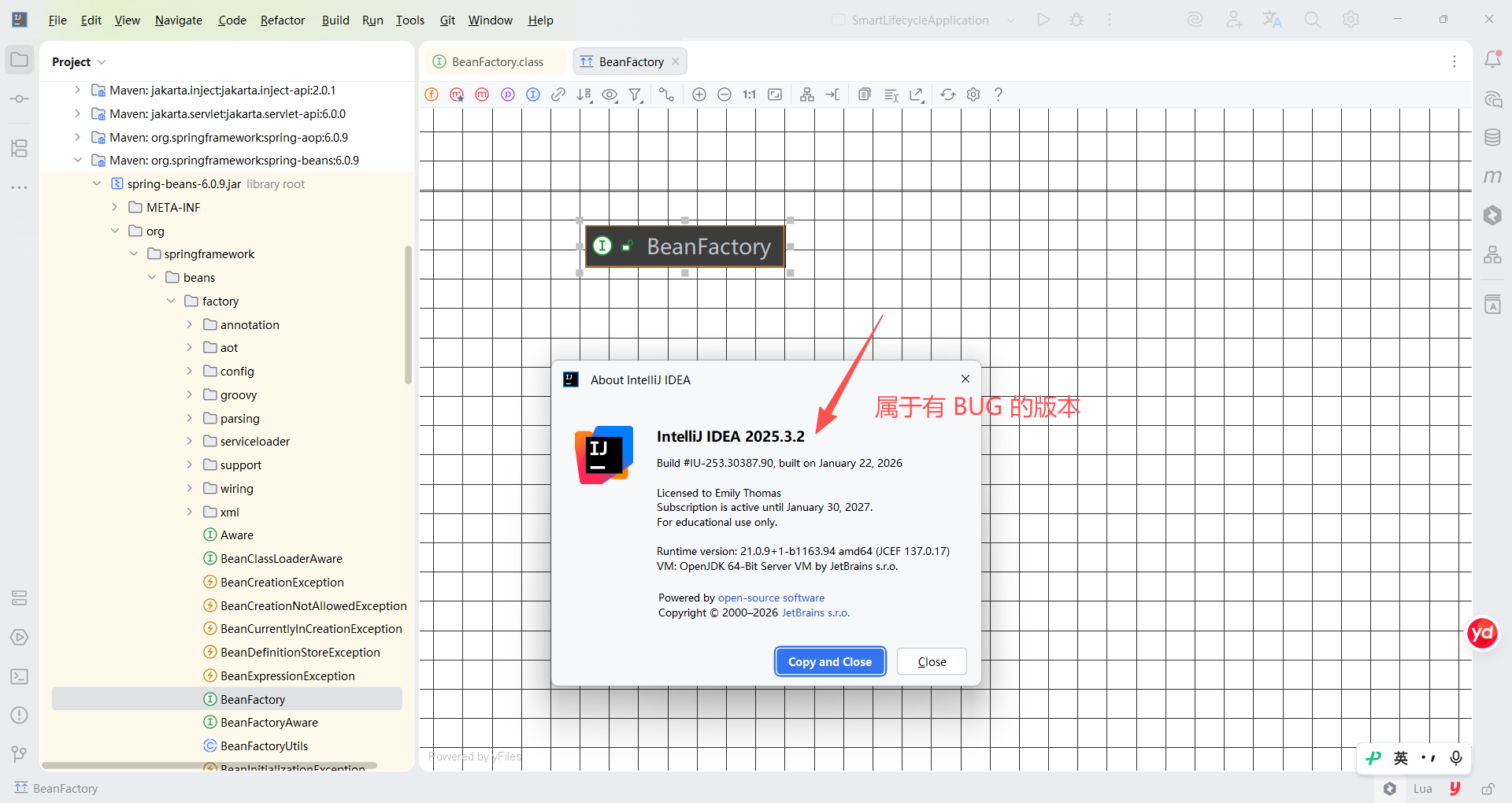
Task: Open the Tools menu
Action: coord(410,20)
